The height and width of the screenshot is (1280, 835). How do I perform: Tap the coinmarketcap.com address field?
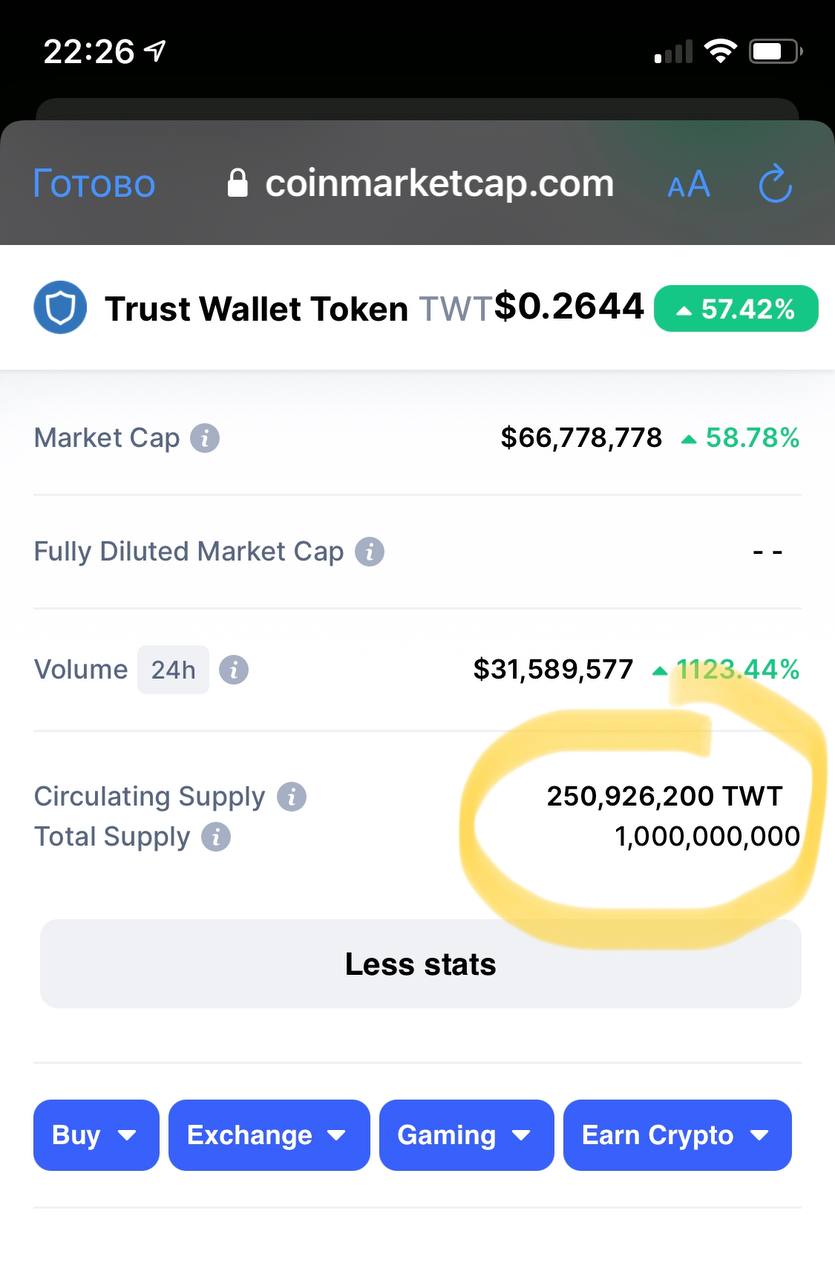(x=420, y=183)
